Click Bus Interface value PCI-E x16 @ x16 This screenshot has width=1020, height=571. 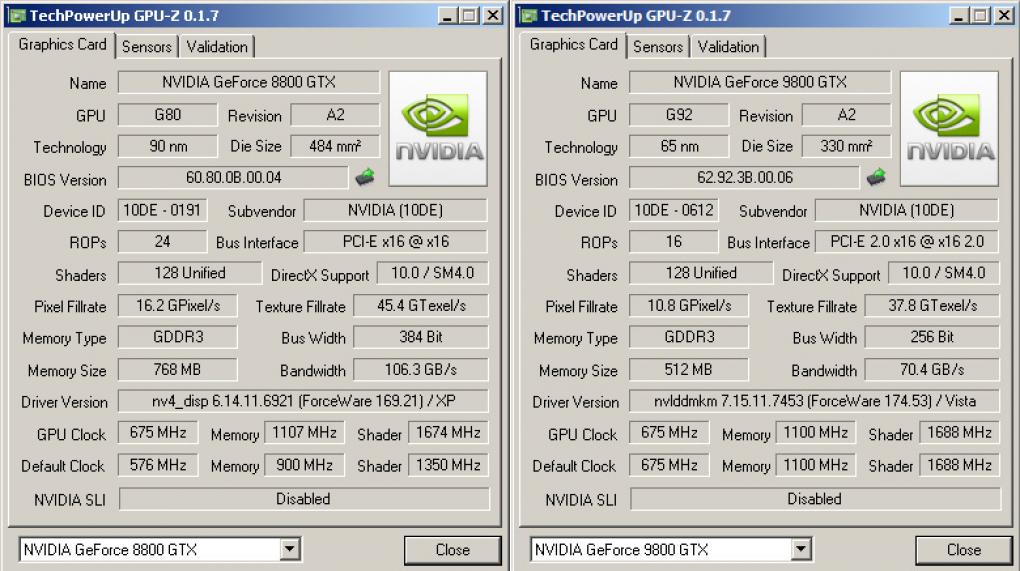coord(396,242)
